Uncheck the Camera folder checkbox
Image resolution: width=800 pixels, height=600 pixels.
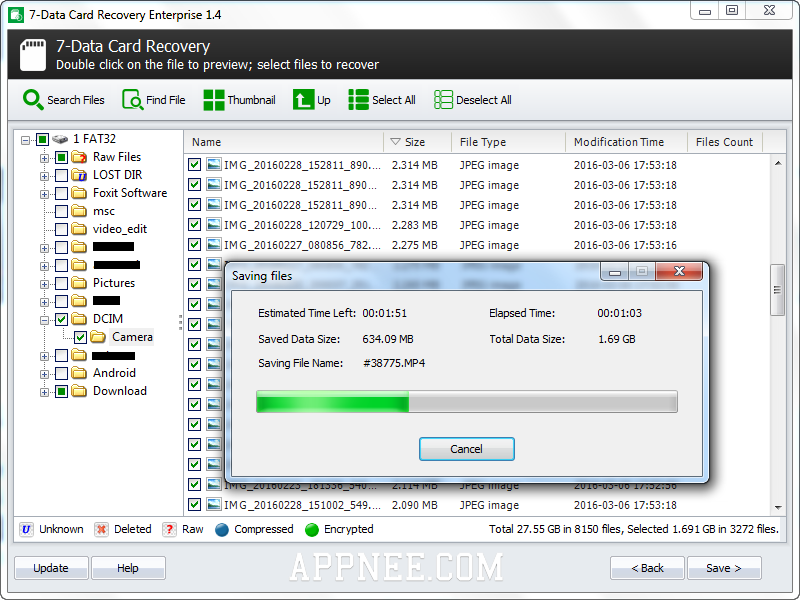click(80, 337)
